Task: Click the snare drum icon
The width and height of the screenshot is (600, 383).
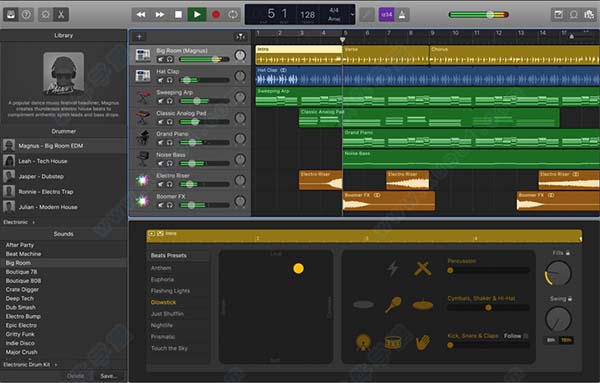Action: point(393,342)
